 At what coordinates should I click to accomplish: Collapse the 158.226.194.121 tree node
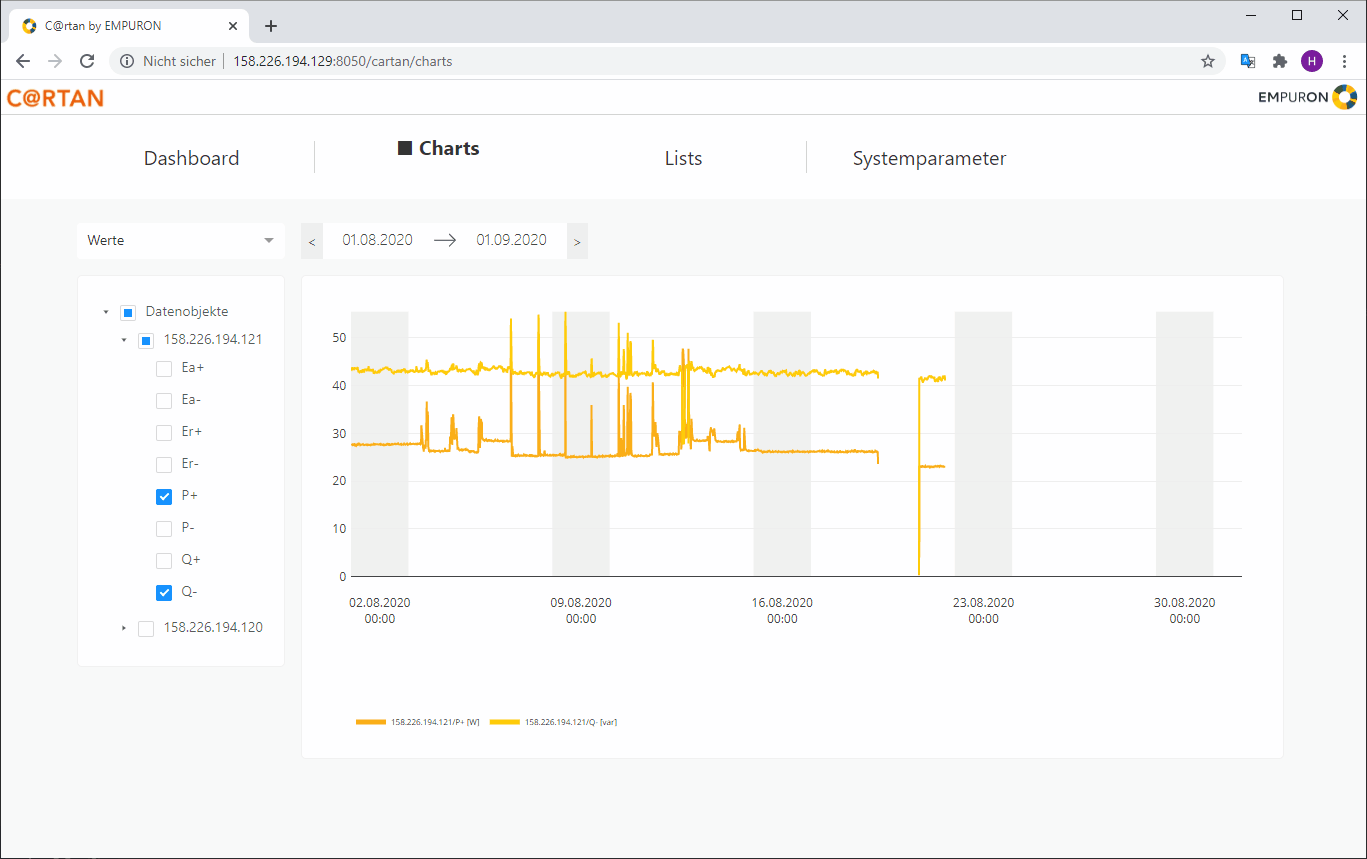click(x=124, y=340)
